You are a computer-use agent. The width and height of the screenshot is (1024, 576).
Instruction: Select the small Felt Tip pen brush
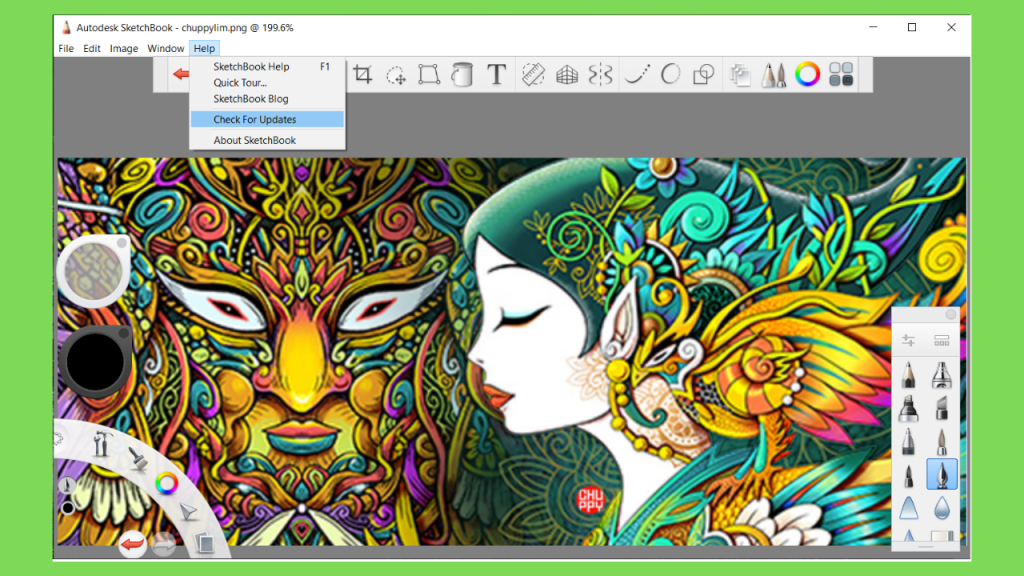pos(908,475)
